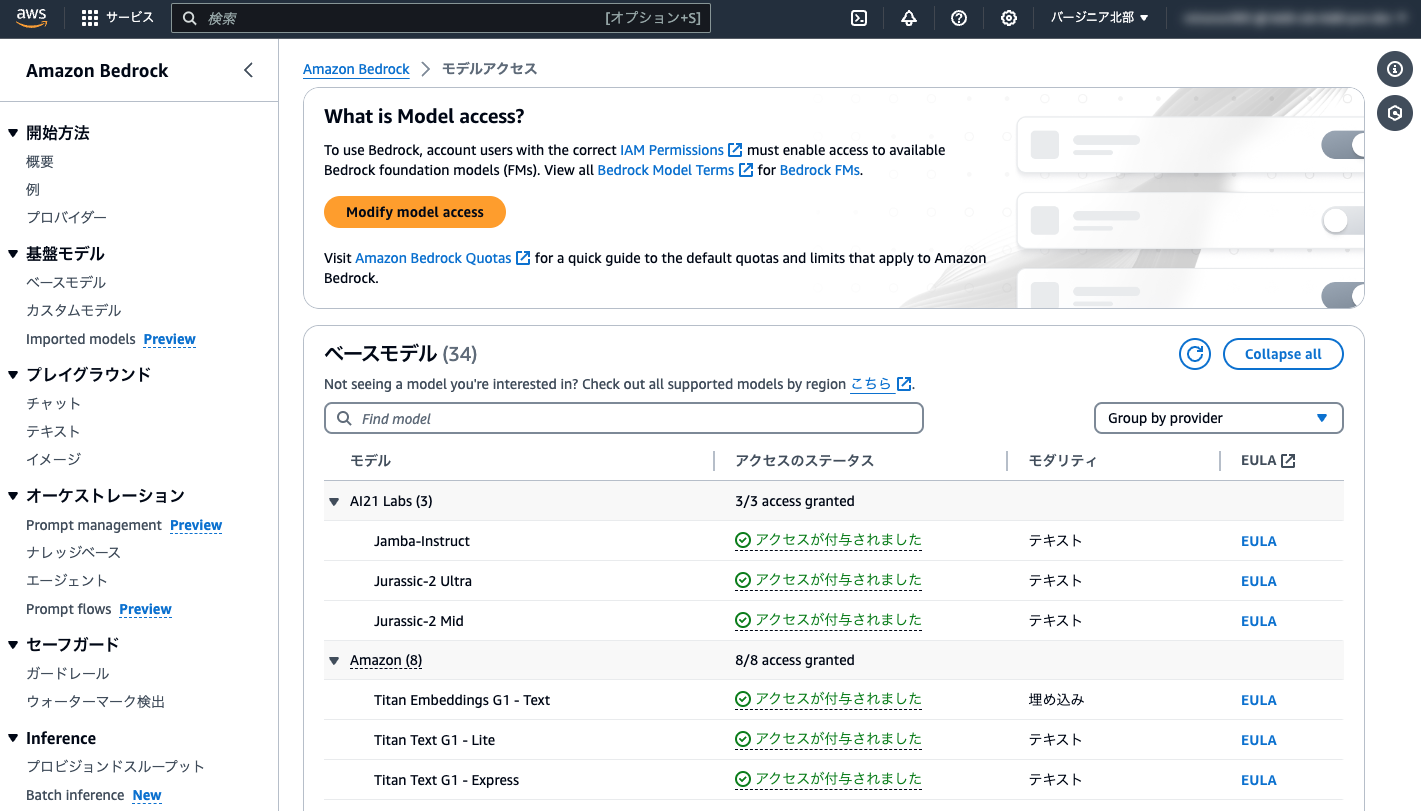The width and height of the screenshot is (1421, 811).
Task: Open the Amazon Bedrock Quotas link
Action: 442,258
